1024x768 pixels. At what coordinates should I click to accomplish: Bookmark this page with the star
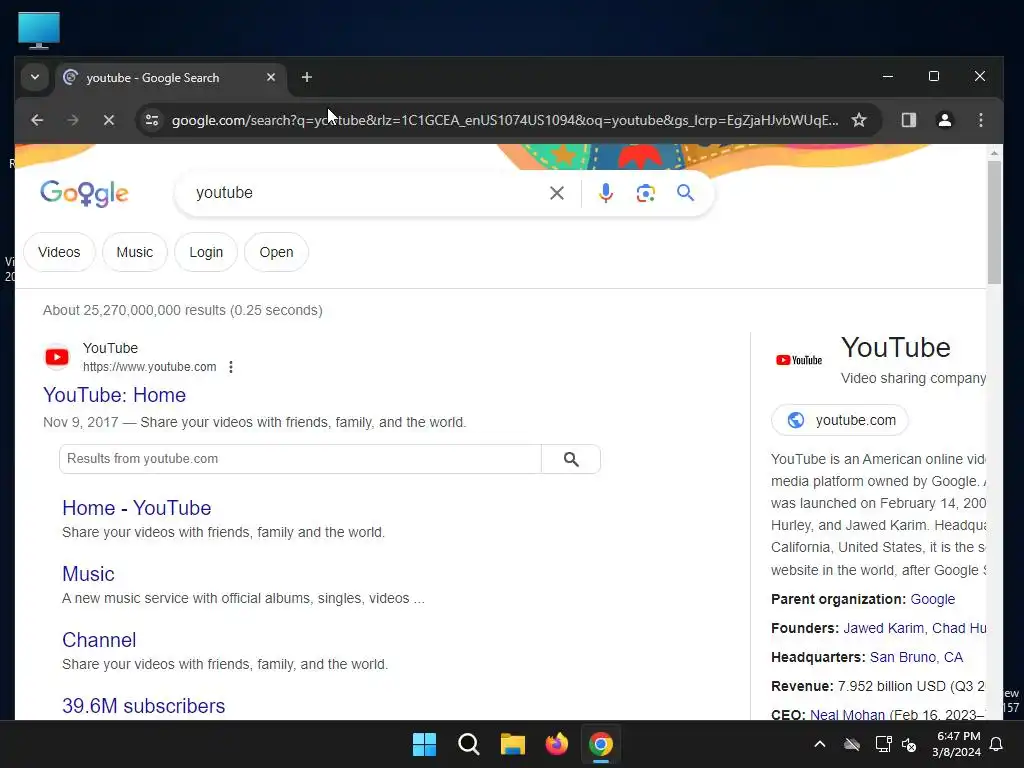click(859, 120)
